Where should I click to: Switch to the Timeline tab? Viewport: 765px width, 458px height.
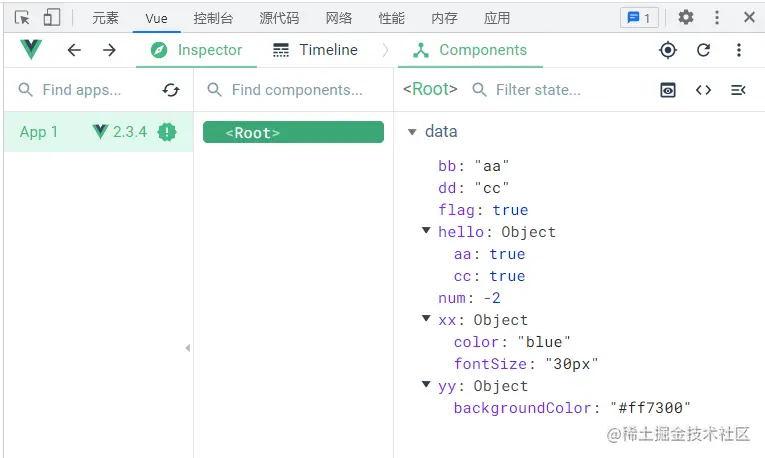click(x=315, y=50)
